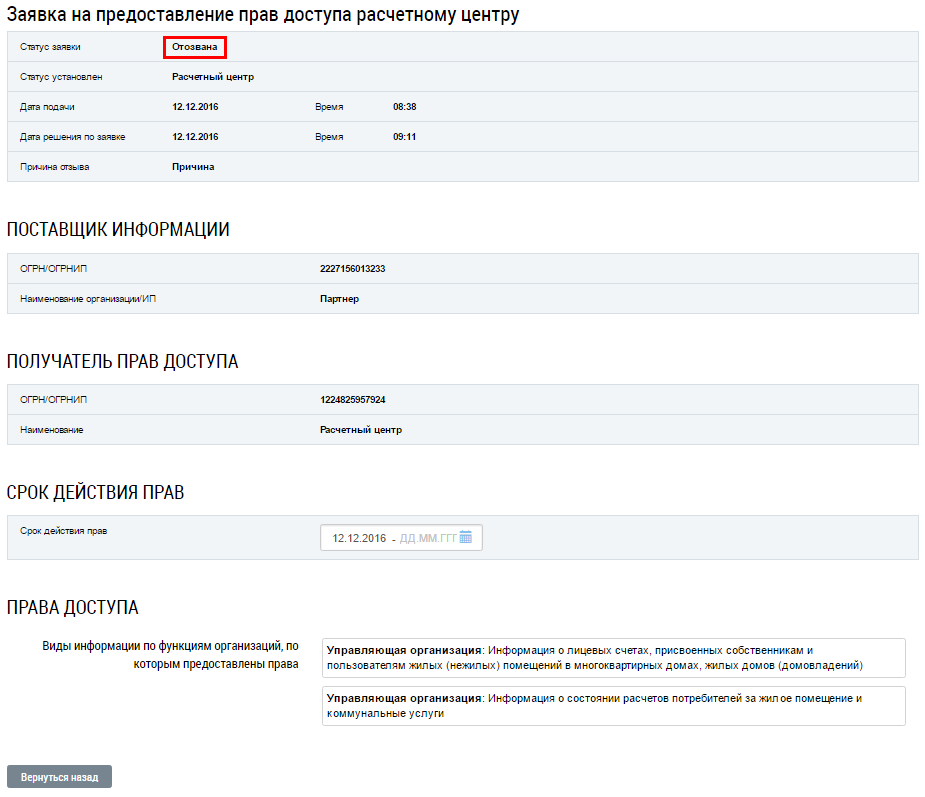Select access right about личевых счетах information

[x=613, y=657]
